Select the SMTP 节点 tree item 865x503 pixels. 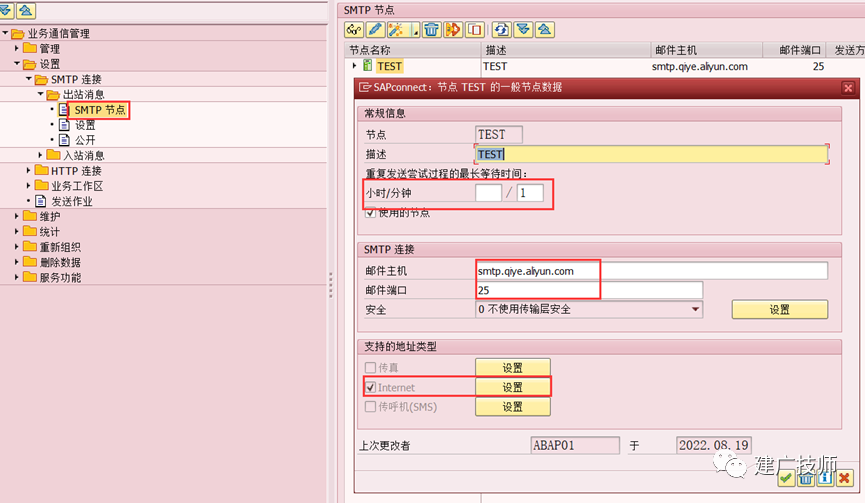coord(100,110)
